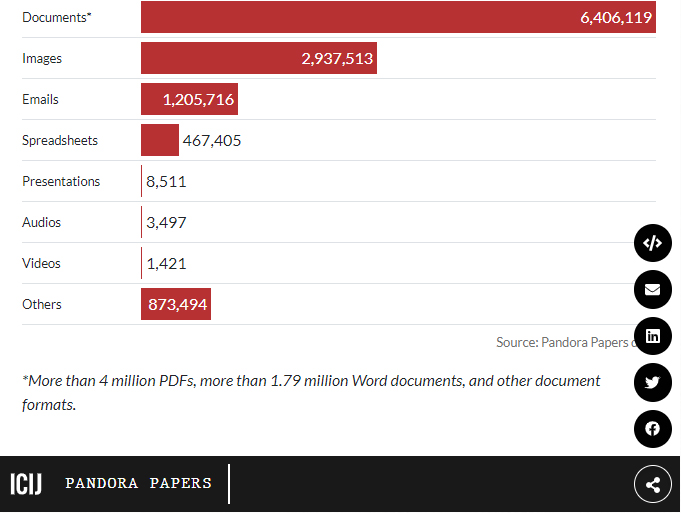Click the embed code share icon

(x=652, y=243)
